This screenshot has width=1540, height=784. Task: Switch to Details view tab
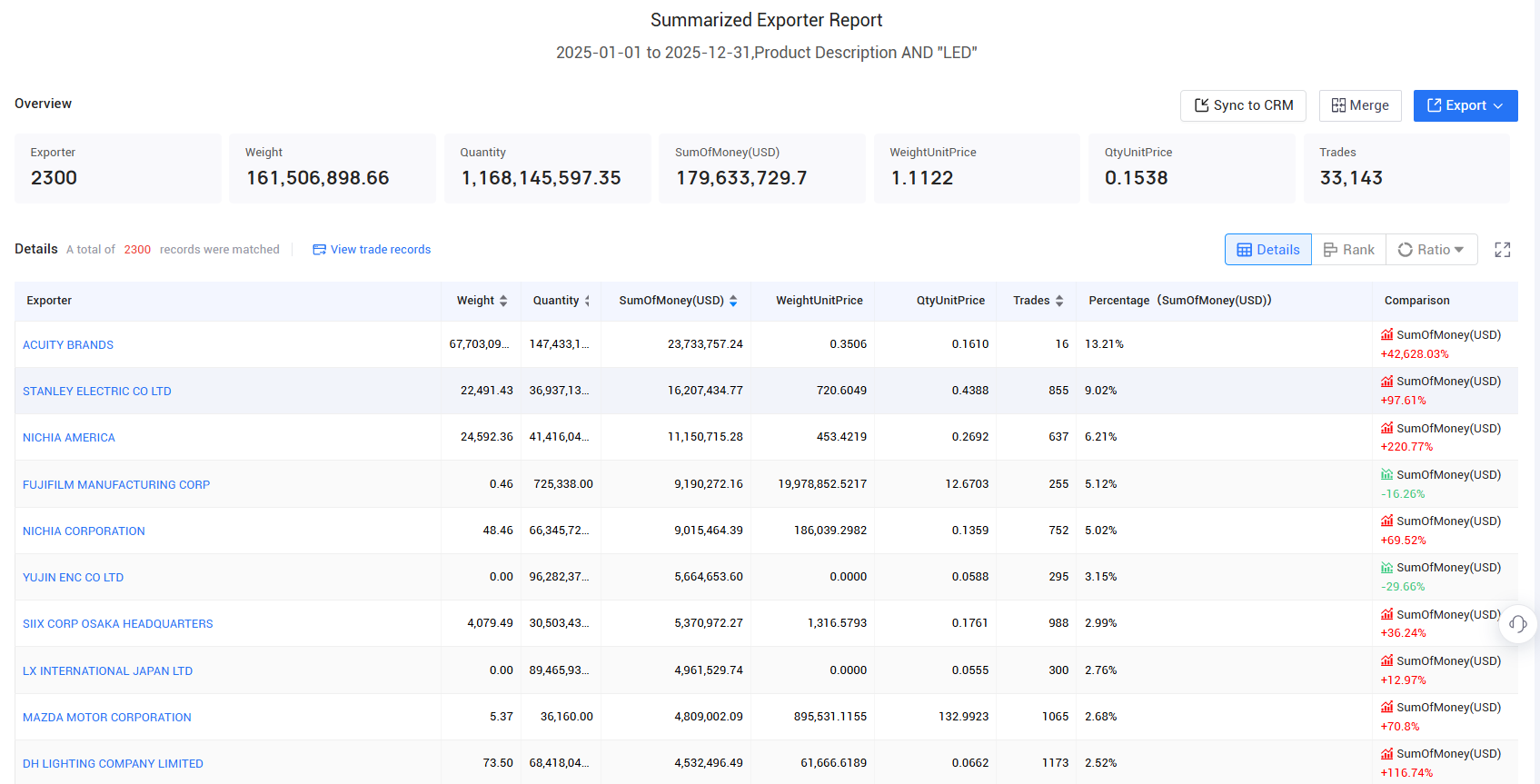click(1268, 250)
